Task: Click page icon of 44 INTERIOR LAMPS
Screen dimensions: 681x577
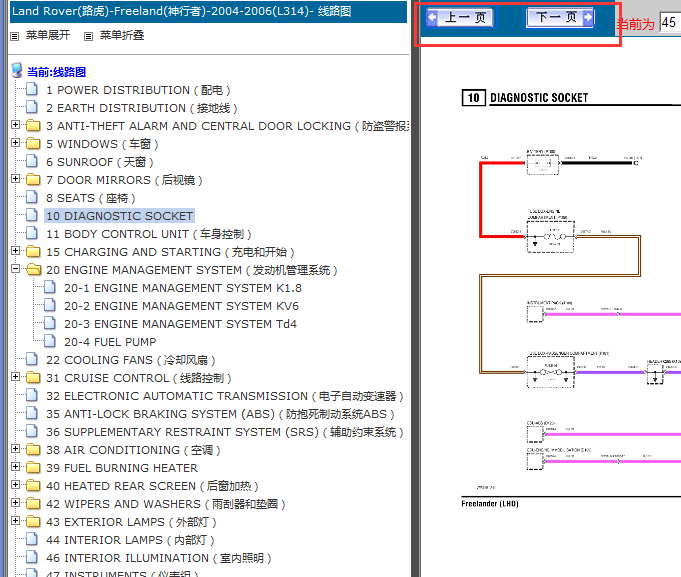Action: [32, 539]
